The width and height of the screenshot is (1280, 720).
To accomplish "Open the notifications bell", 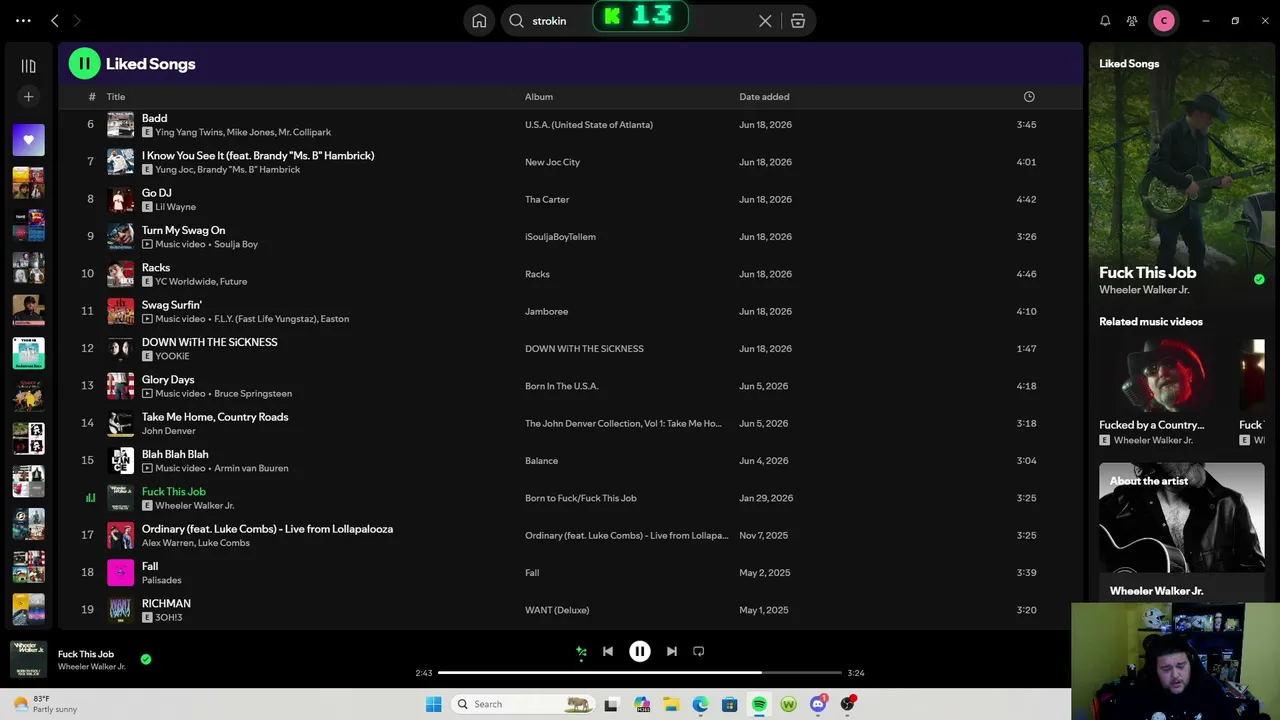I will pos(1105,20).
